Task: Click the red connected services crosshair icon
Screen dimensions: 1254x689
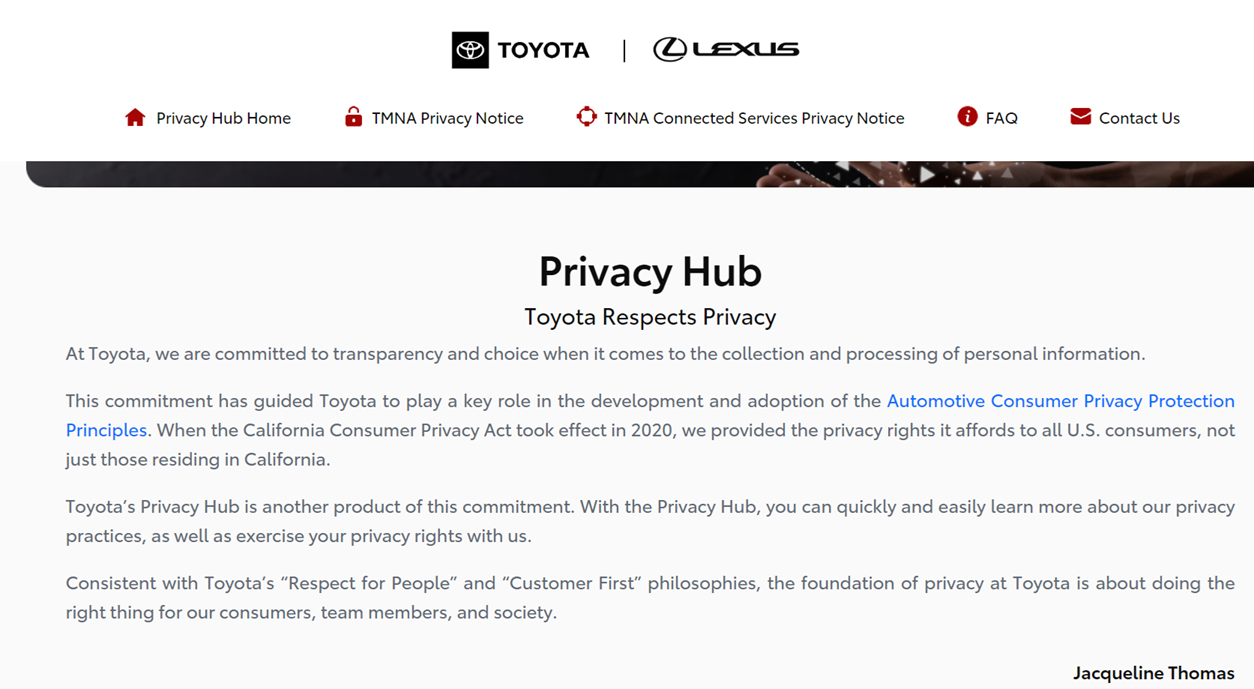Action: (x=587, y=116)
